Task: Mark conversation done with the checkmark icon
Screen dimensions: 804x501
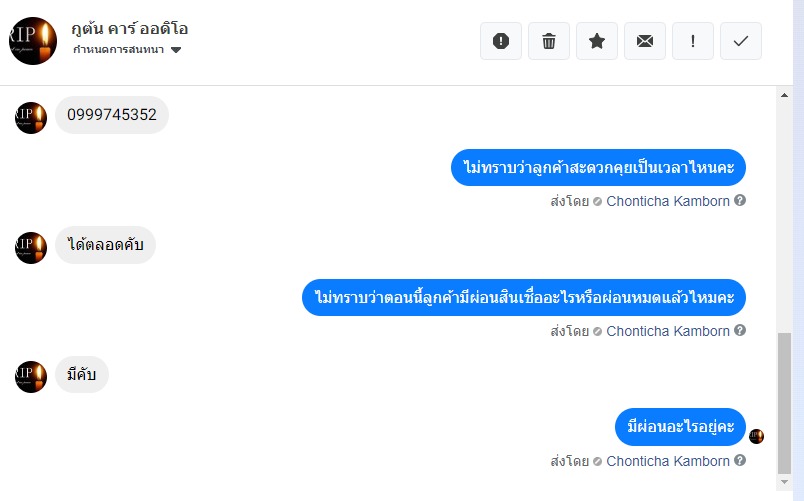Action: coord(741,41)
